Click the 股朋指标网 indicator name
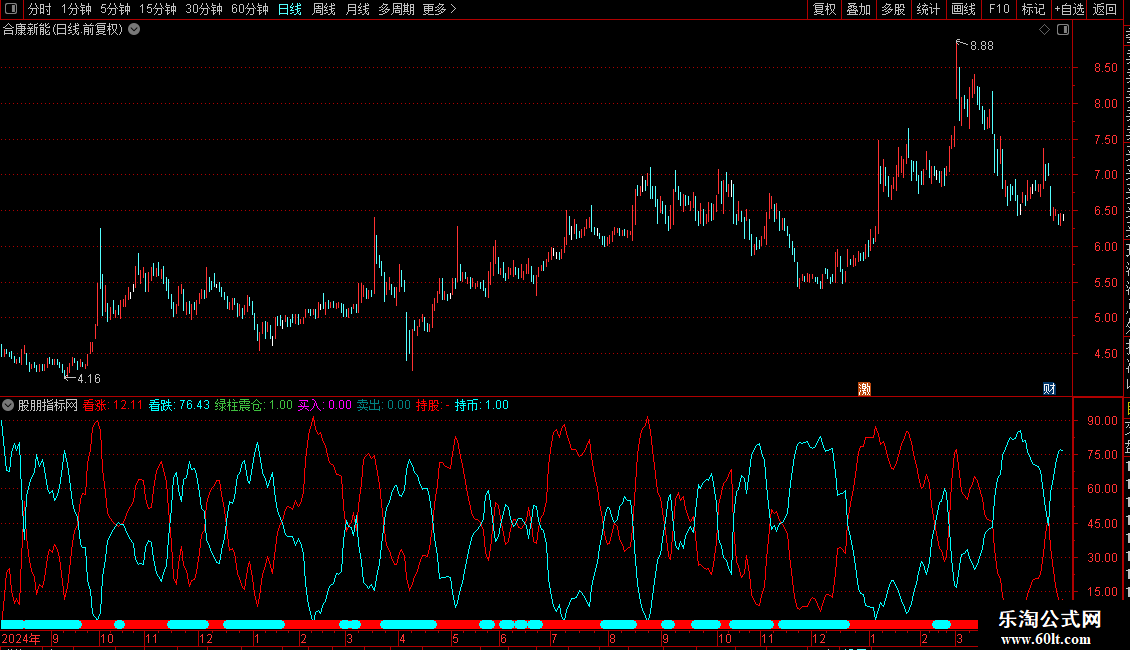The width and height of the screenshot is (1130, 650). click(48, 405)
